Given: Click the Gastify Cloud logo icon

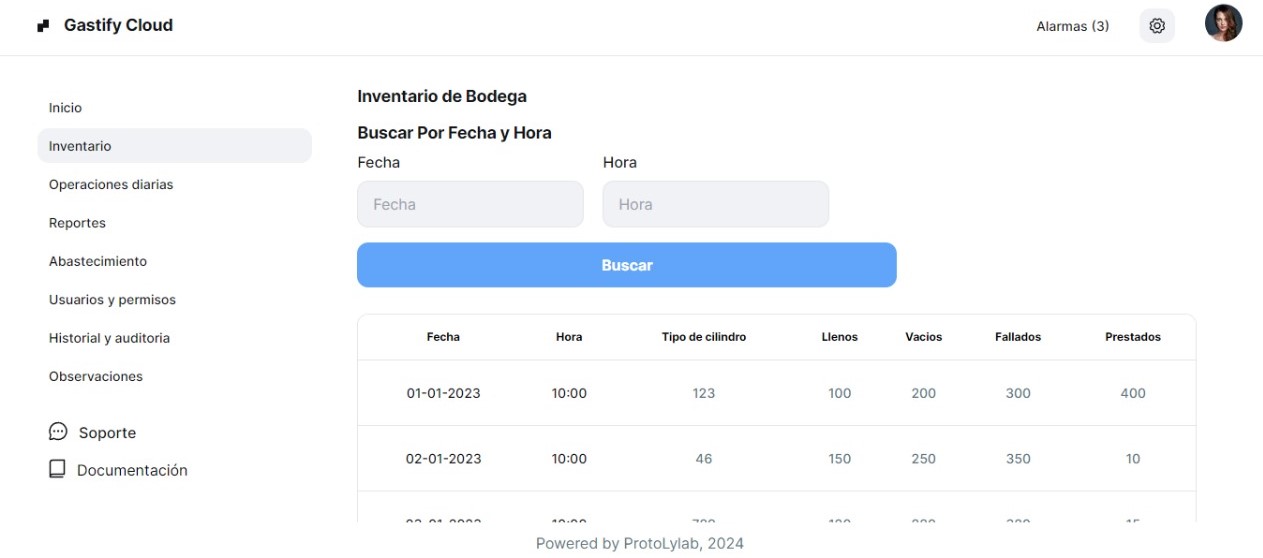Looking at the screenshot, I should click(x=43, y=26).
